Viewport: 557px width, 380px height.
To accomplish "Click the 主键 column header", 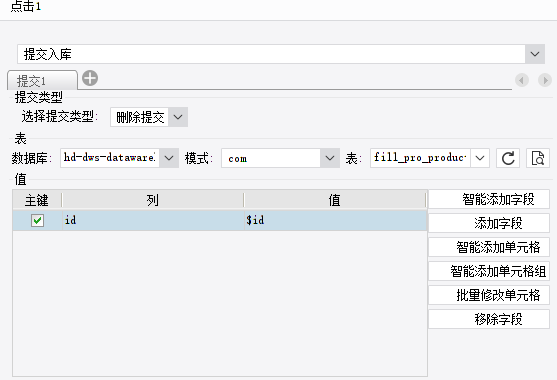I will pyautogui.click(x=37, y=200).
